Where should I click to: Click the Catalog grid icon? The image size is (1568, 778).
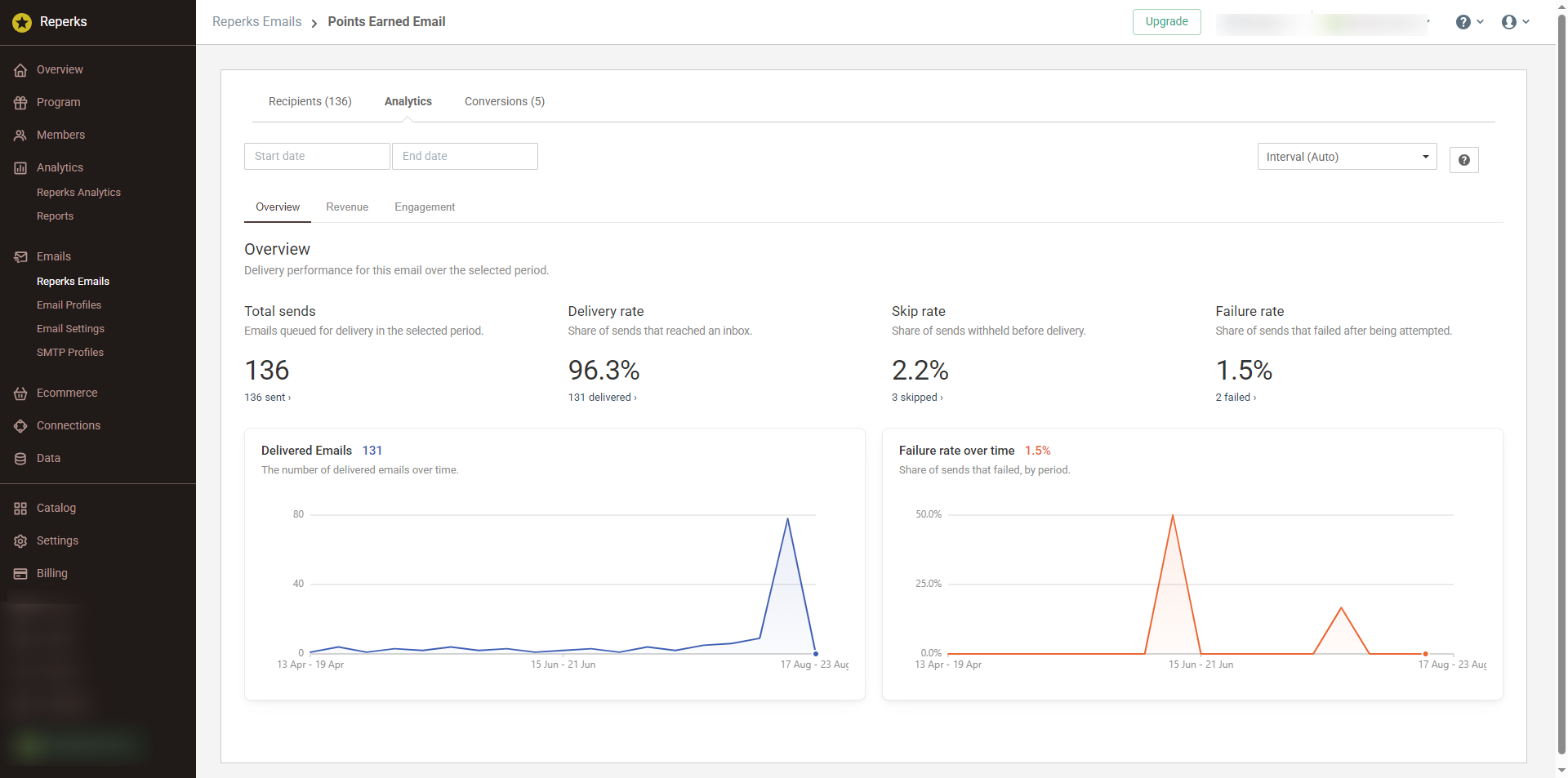pyautogui.click(x=20, y=509)
